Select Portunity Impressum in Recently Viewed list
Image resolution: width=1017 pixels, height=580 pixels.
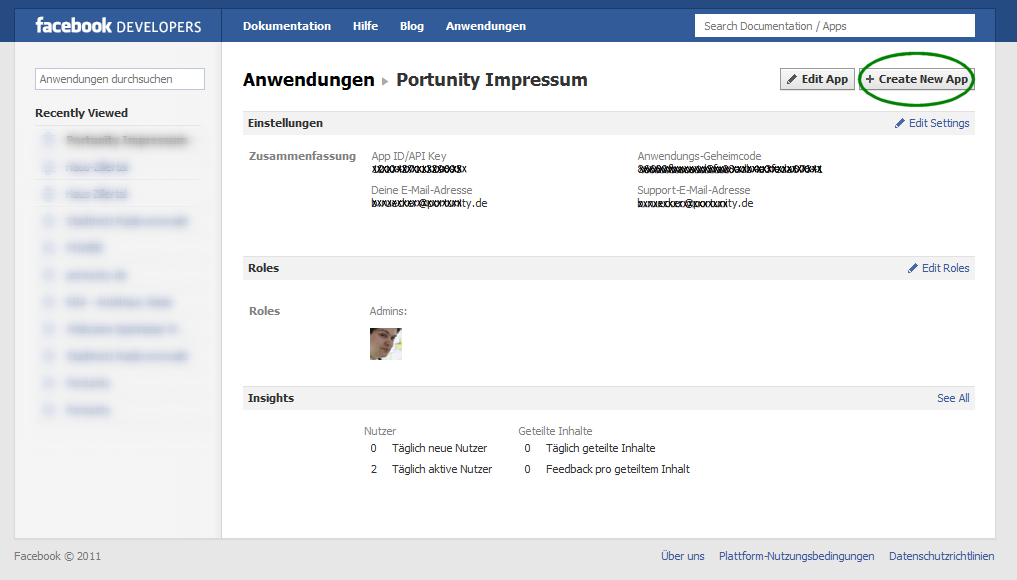[x=126, y=140]
